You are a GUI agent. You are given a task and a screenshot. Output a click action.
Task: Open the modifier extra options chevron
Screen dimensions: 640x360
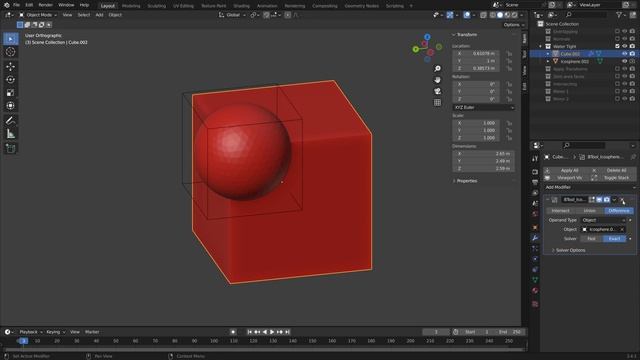coord(614,200)
